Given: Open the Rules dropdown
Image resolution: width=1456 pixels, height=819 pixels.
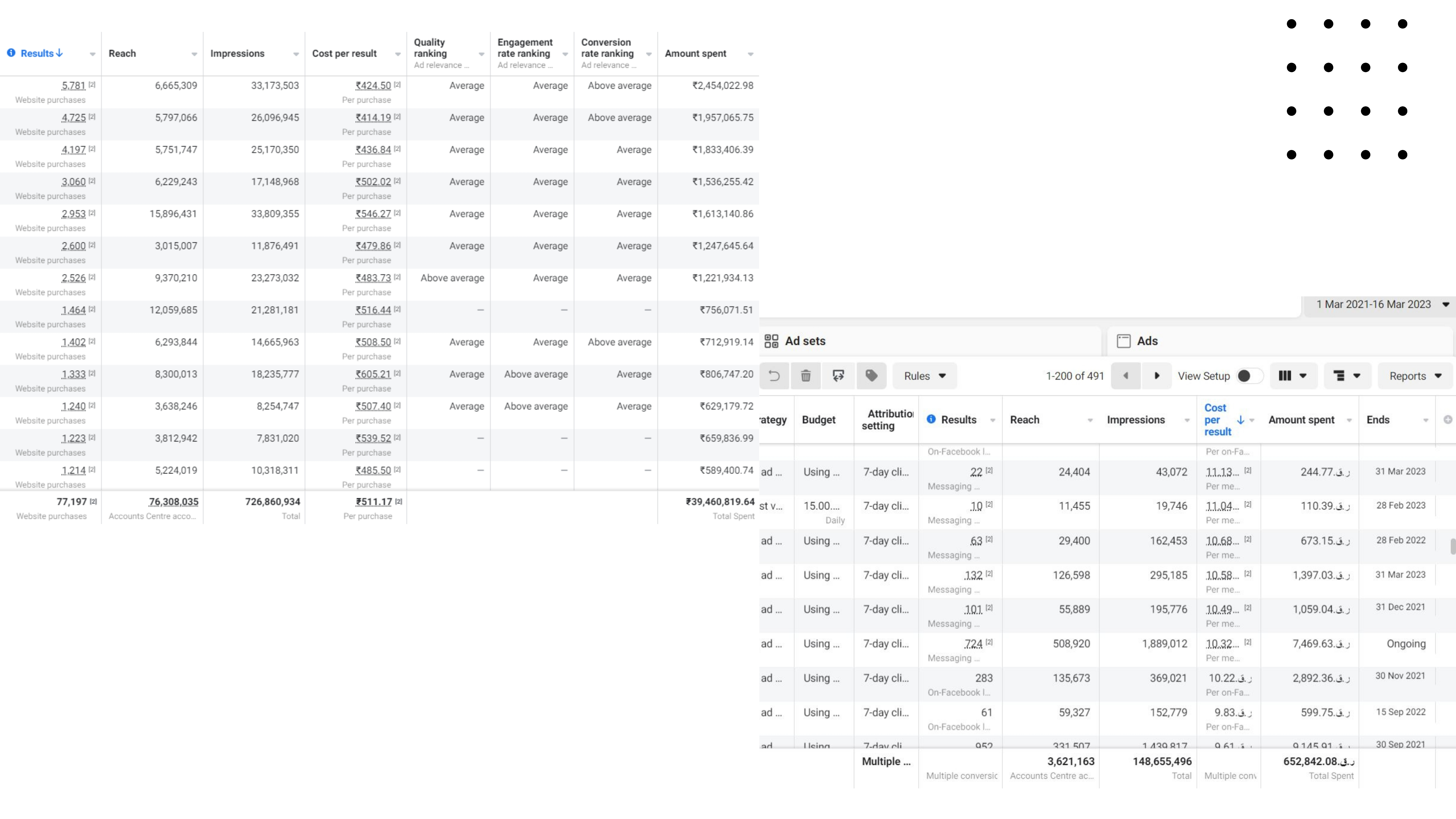Looking at the screenshot, I should 925,376.
